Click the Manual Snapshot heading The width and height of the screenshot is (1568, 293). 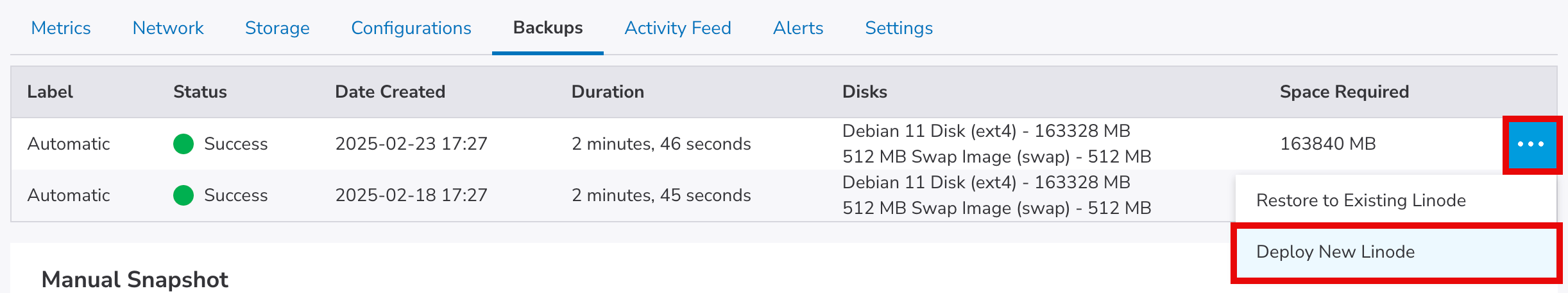coord(135,280)
